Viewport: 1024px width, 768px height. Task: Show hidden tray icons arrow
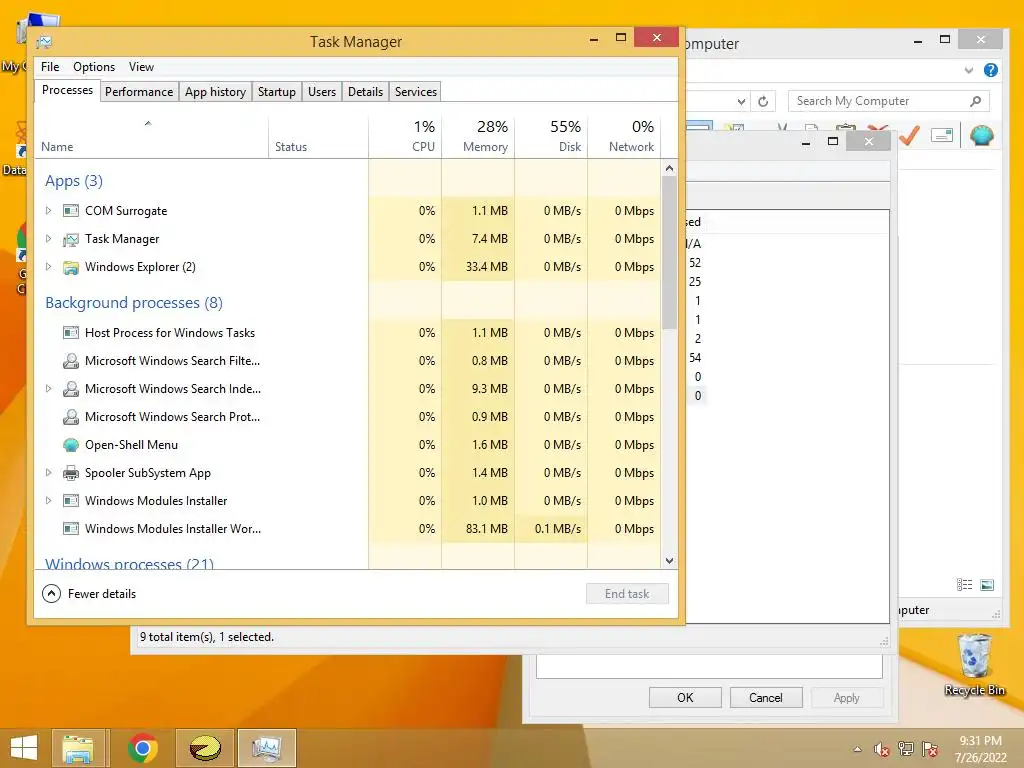pyautogui.click(x=857, y=749)
